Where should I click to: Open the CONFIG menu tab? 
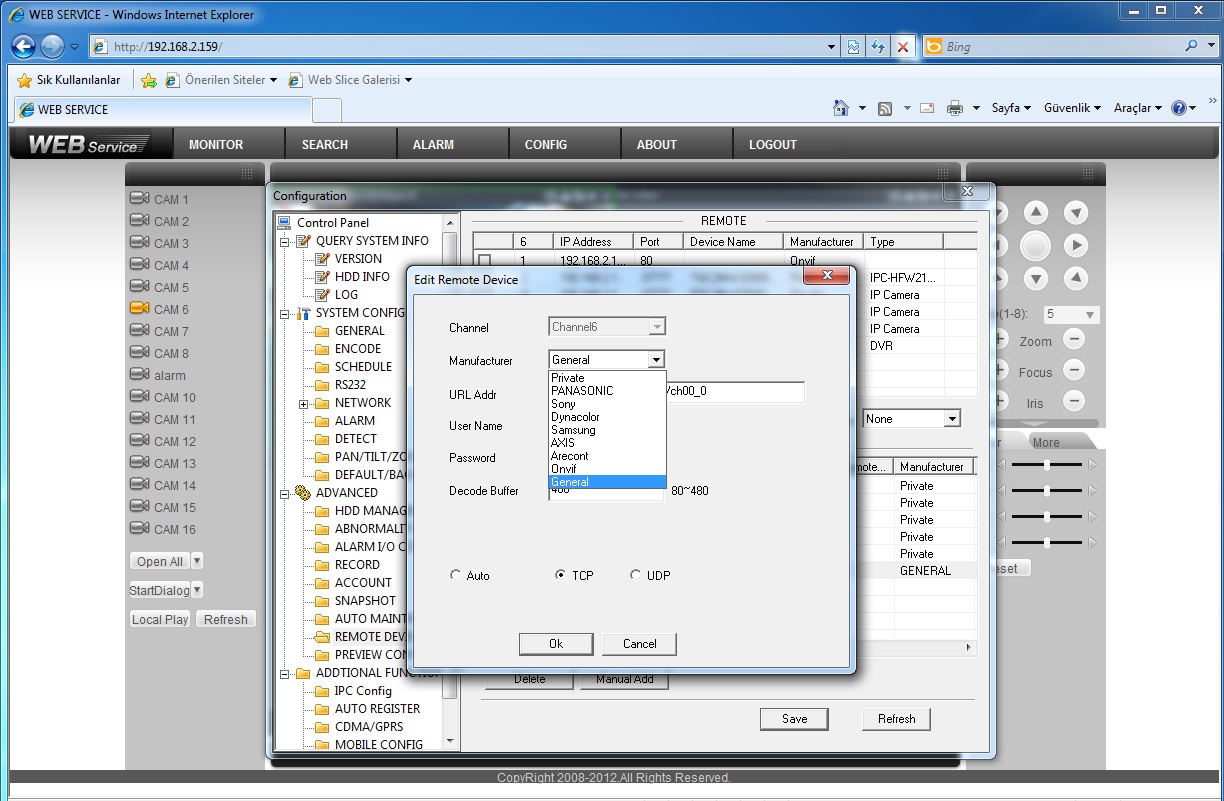tap(545, 144)
